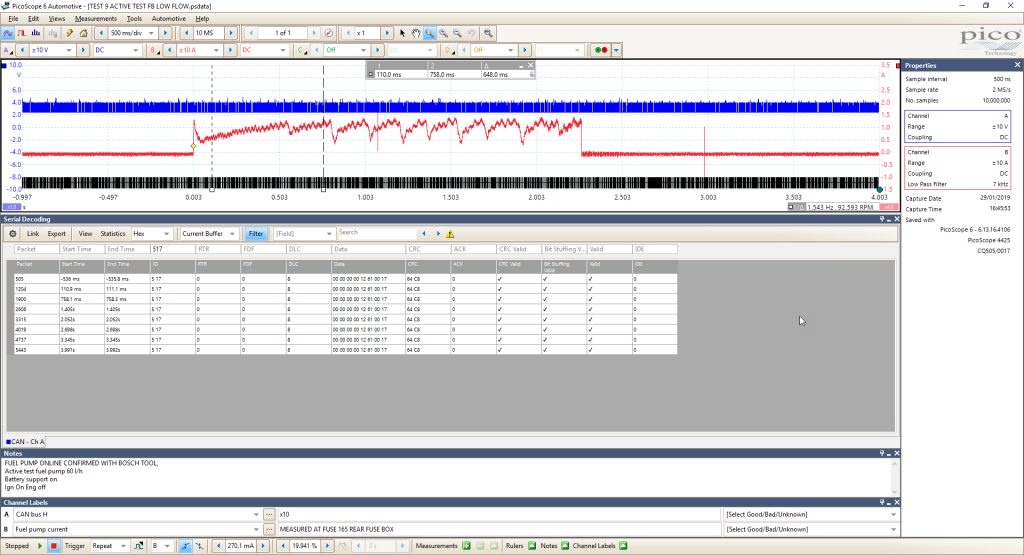Click the trigger edge type icon

pos(138,546)
